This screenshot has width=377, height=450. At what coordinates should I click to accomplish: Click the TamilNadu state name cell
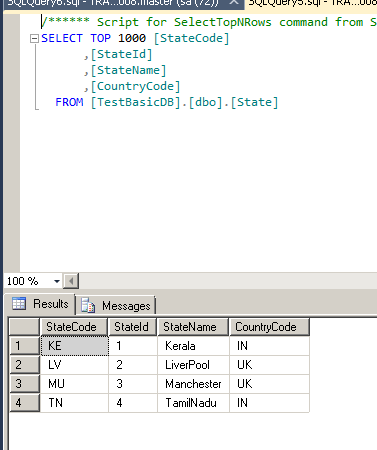pos(193,403)
